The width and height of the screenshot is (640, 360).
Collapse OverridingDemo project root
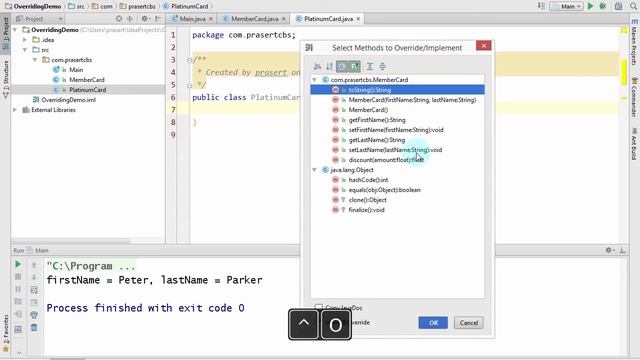coord(15,30)
